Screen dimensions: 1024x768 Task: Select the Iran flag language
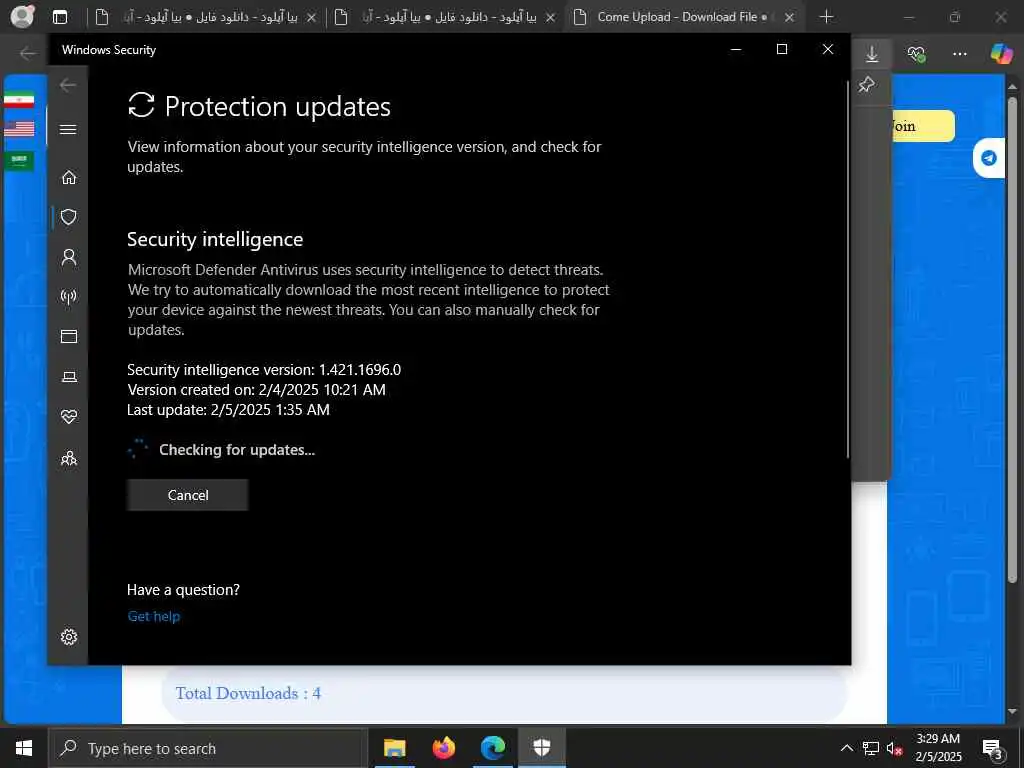19,99
